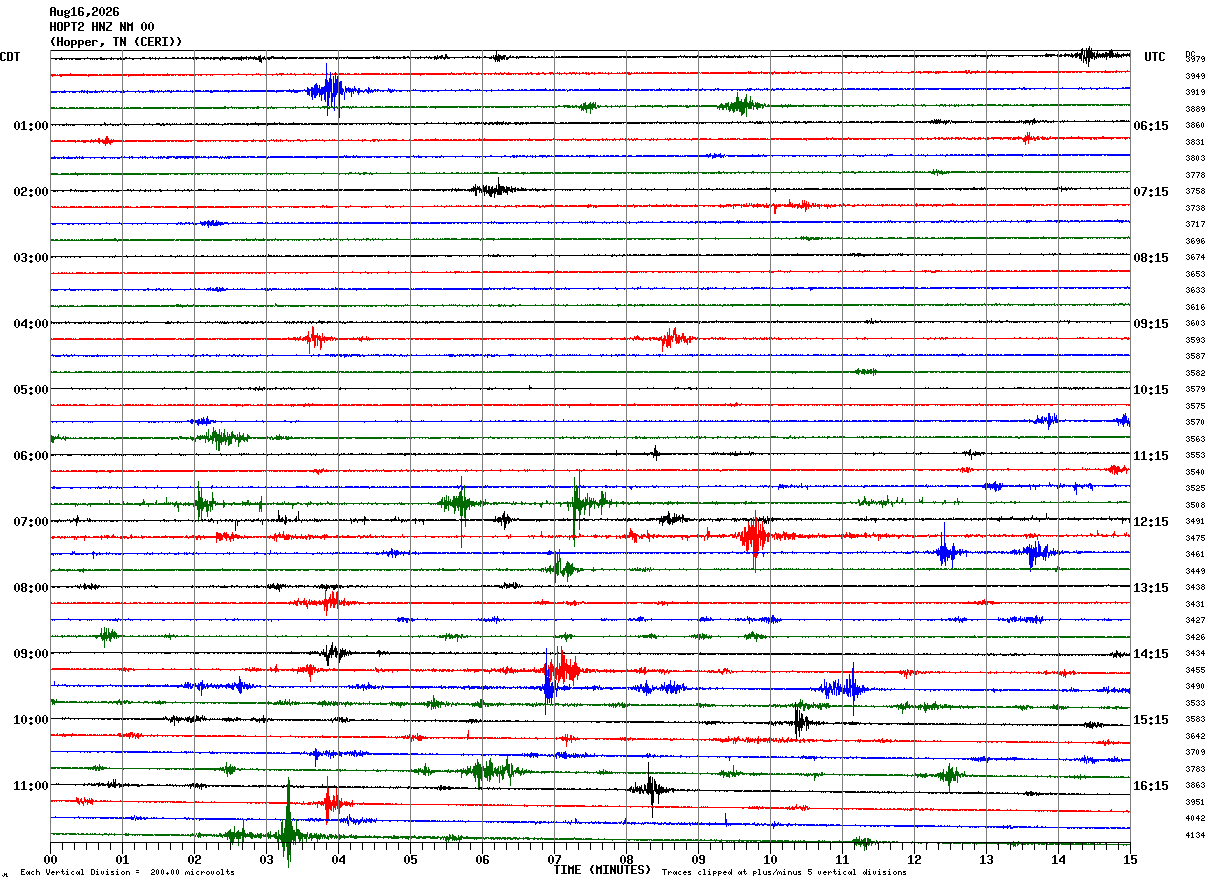The height and width of the screenshot is (886, 1210).
Task: Select the 08:00 CDT hour label
Action: tap(31, 588)
